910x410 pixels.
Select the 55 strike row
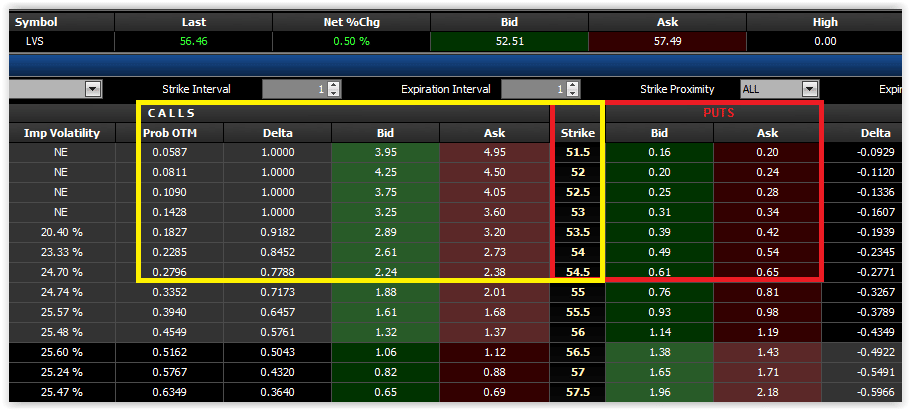(x=578, y=292)
